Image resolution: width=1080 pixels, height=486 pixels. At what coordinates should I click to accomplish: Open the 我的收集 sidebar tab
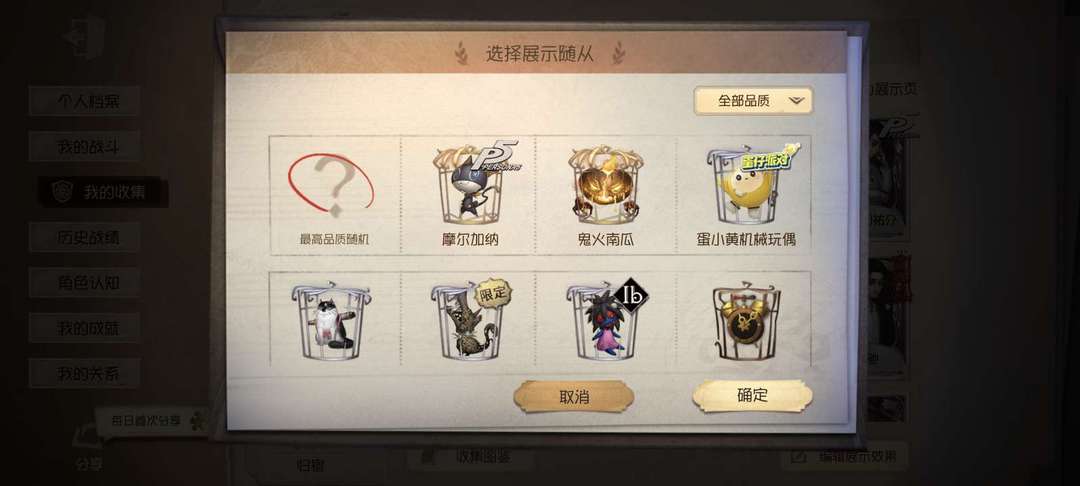tap(103, 192)
